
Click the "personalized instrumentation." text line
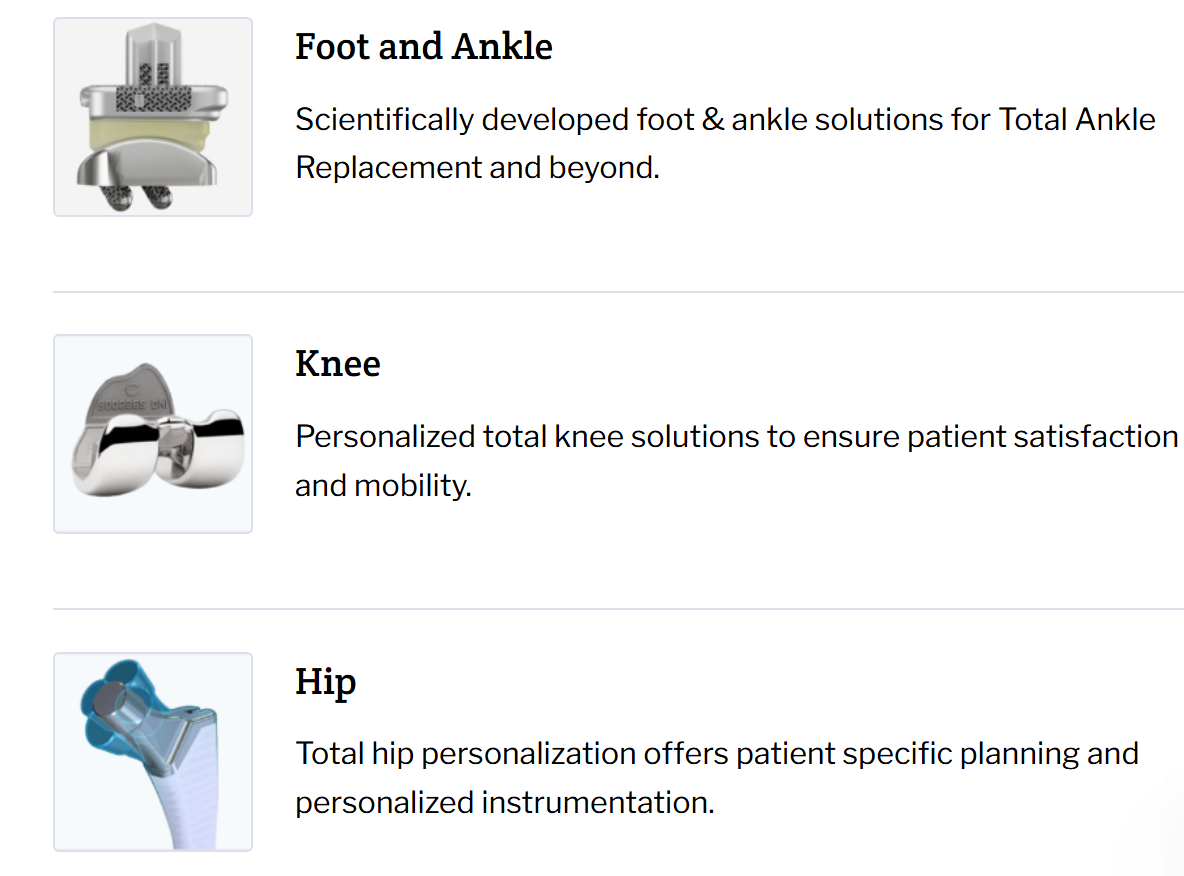pyautogui.click(x=504, y=803)
